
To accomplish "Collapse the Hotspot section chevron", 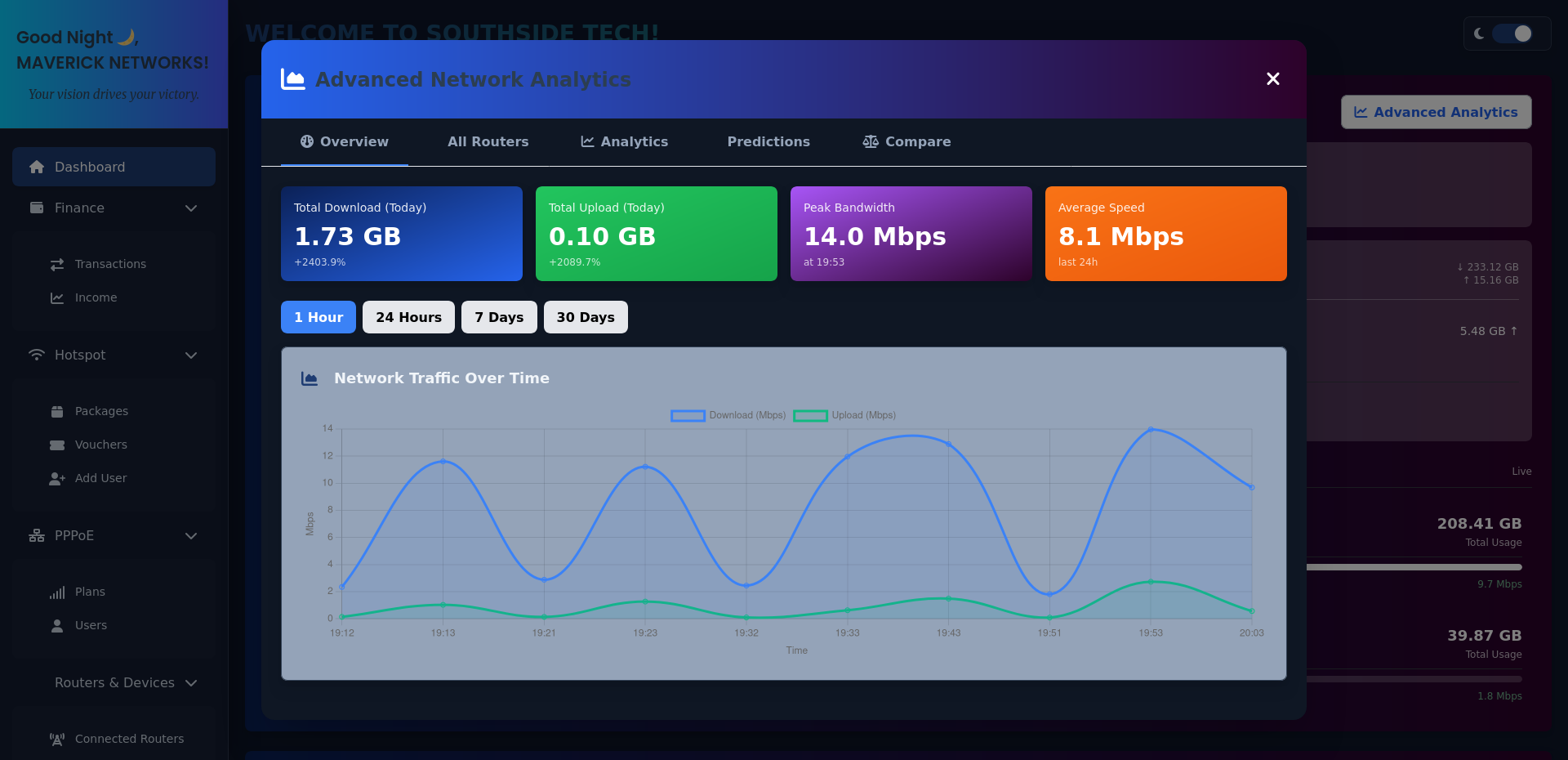I will [x=191, y=355].
